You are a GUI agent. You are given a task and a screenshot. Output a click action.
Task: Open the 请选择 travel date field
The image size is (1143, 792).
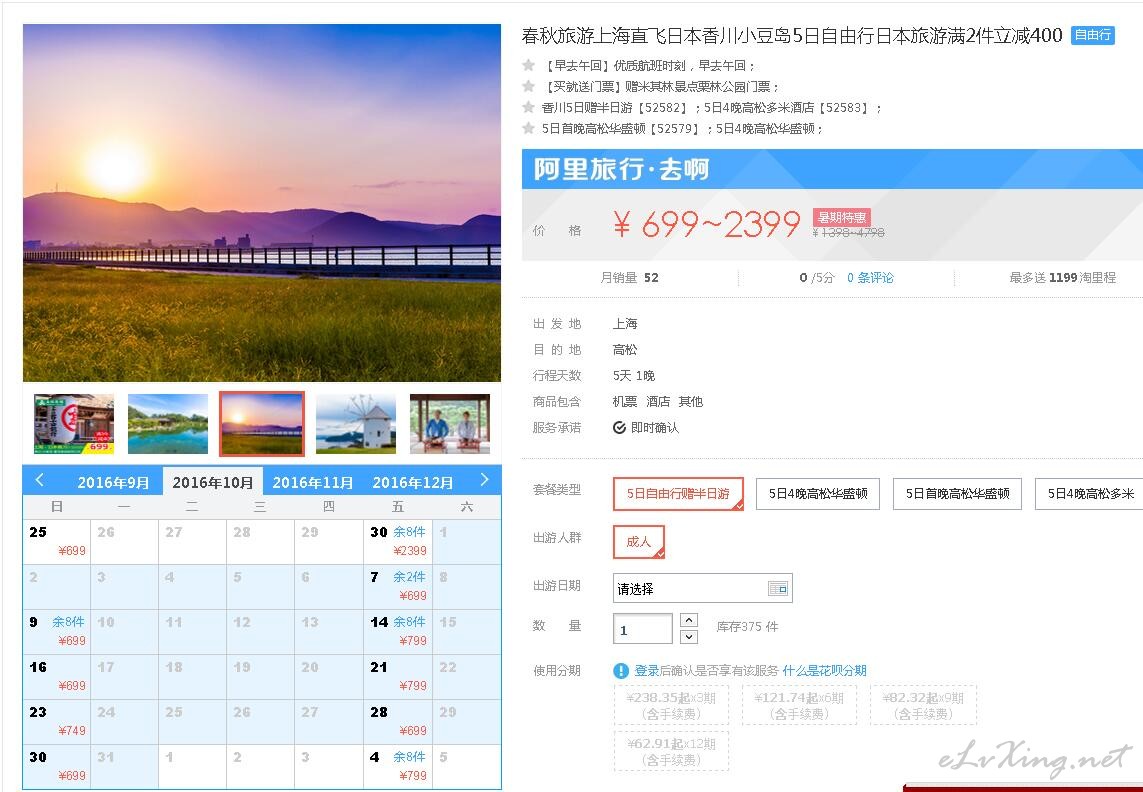(x=703, y=588)
